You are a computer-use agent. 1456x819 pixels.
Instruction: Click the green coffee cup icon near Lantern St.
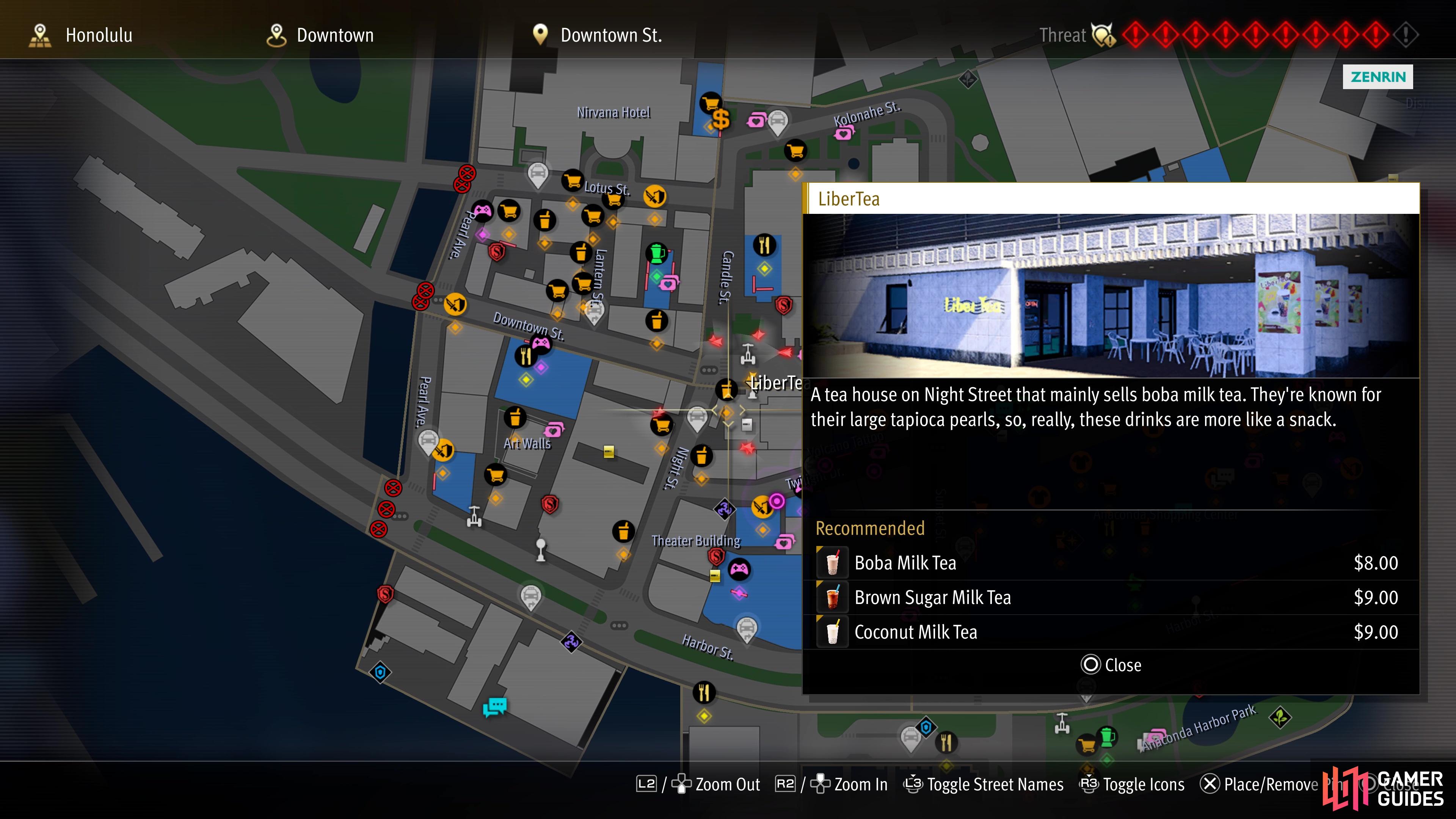tap(656, 253)
